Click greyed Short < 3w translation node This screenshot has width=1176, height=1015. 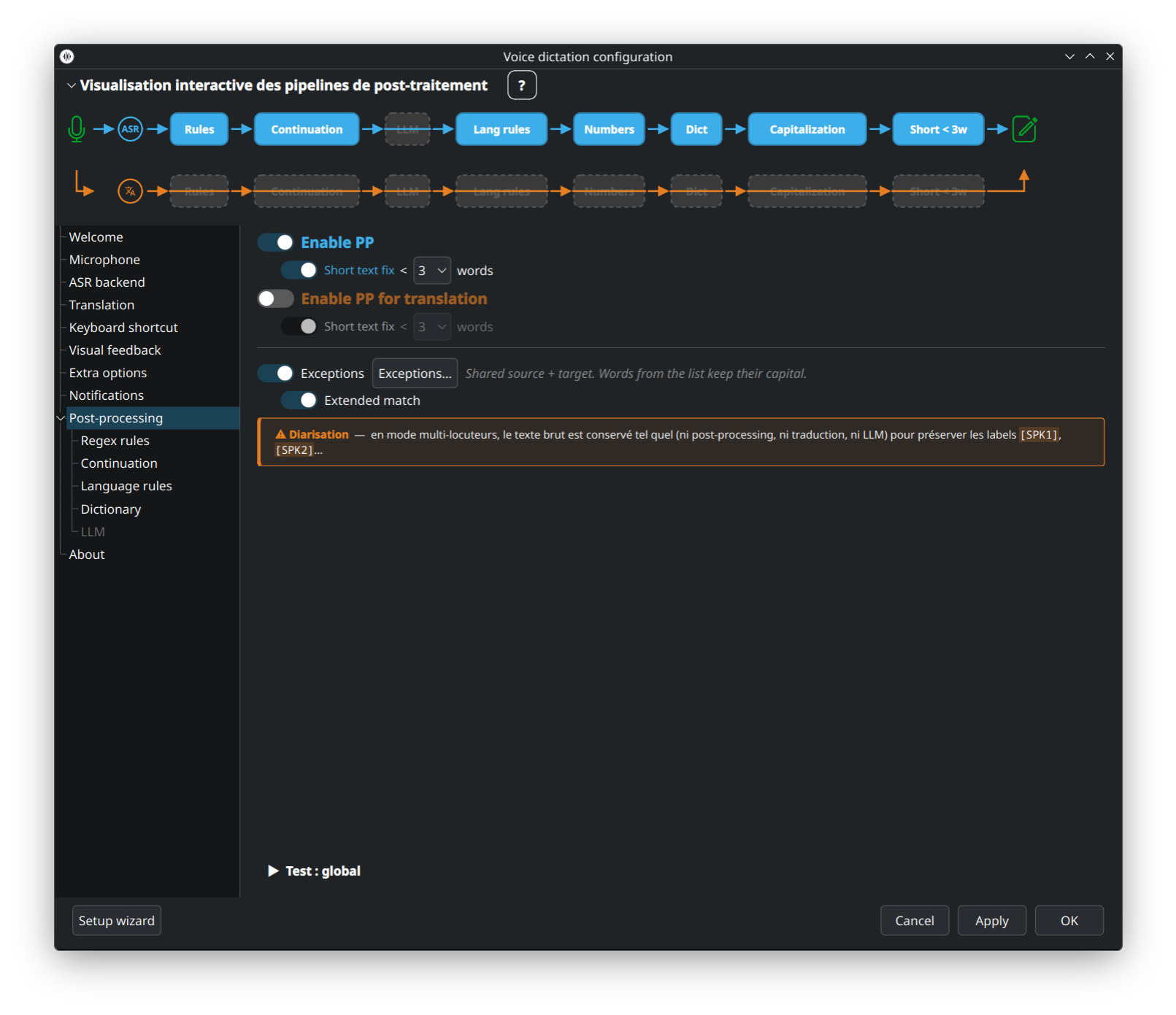click(x=938, y=191)
